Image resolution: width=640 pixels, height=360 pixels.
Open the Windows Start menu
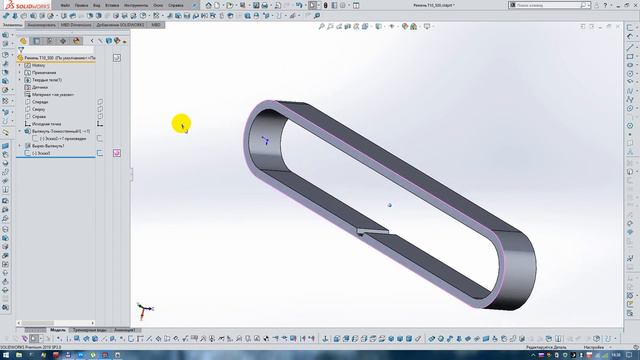tap(6, 355)
